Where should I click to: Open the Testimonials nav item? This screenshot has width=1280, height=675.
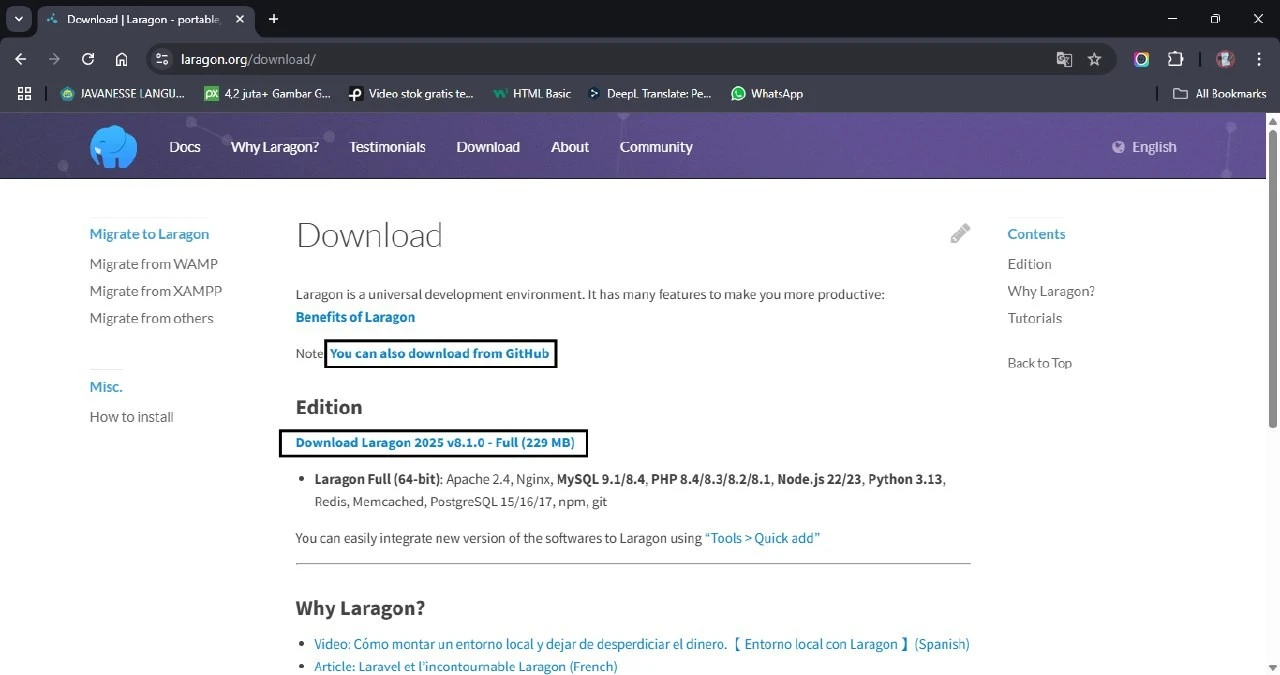pyautogui.click(x=387, y=147)
